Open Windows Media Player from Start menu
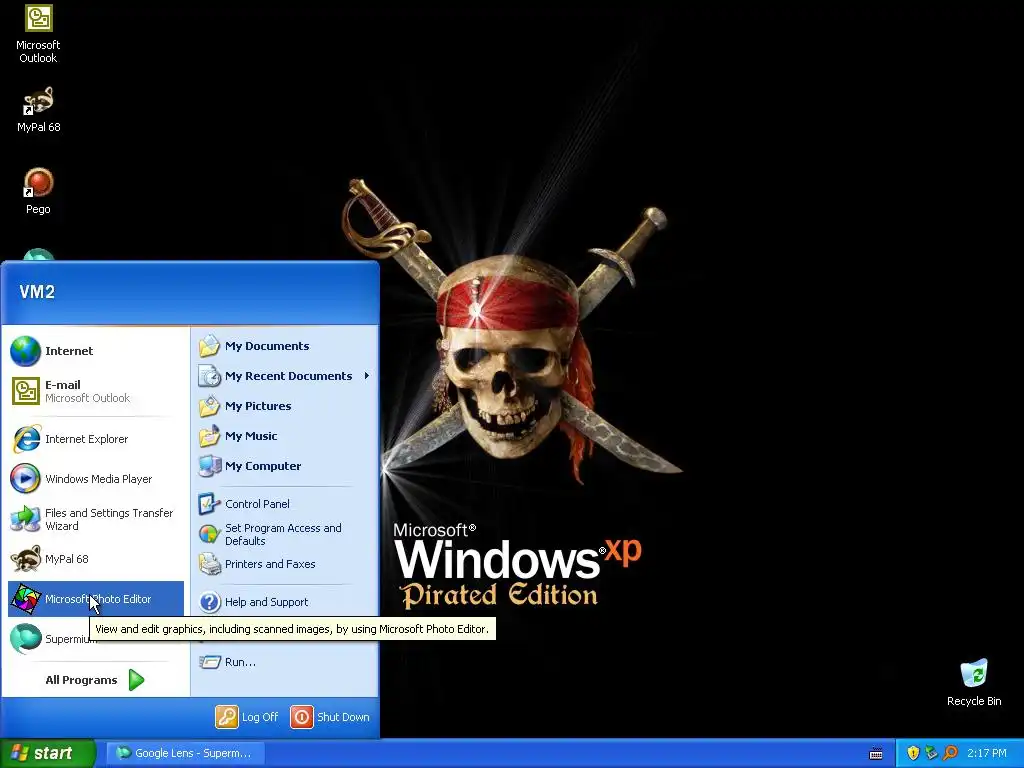The width and height of the screenshot is (1024, 768). 95,479
